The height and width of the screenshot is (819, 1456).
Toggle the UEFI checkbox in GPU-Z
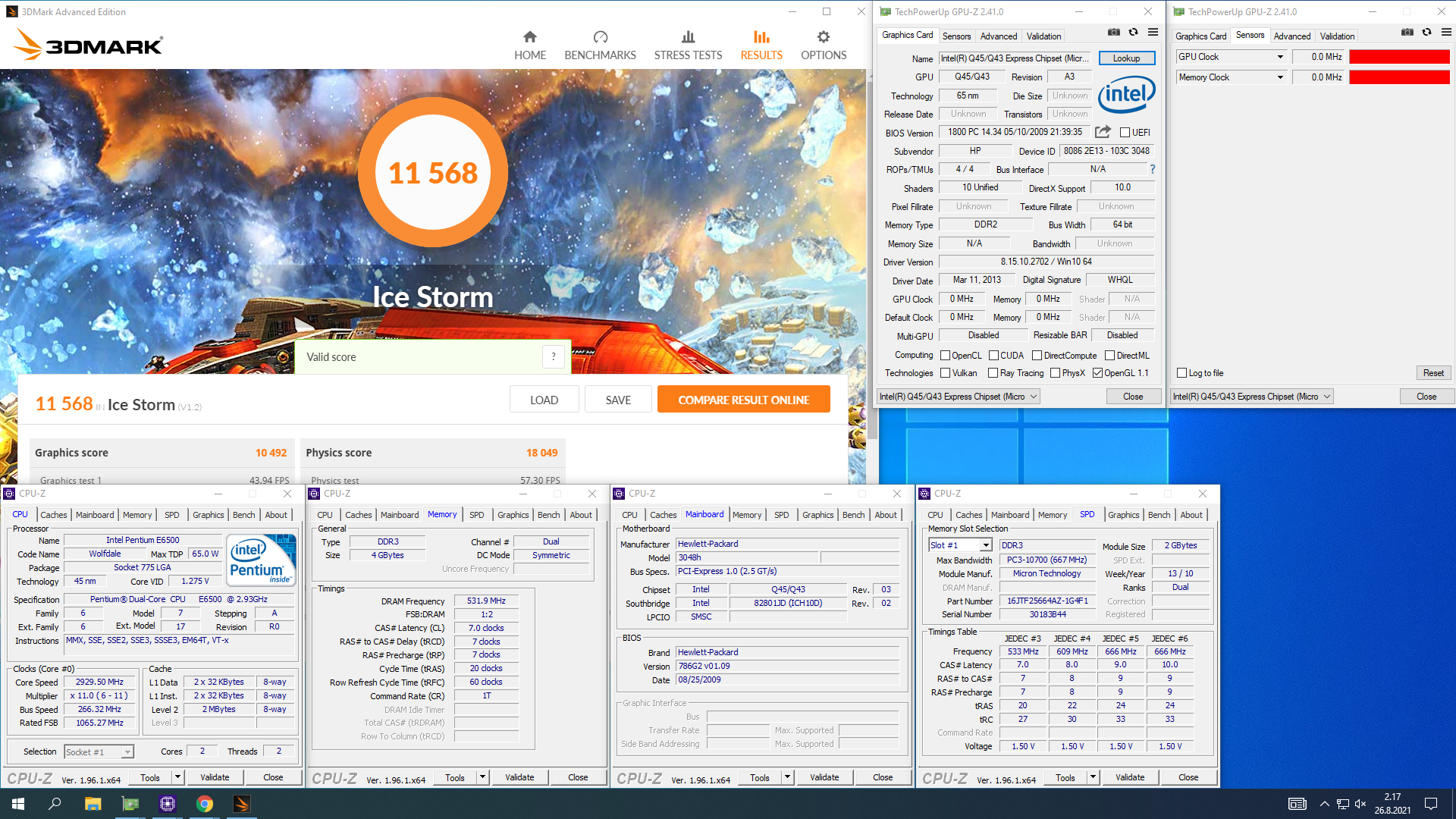[x=1125, y=133]
